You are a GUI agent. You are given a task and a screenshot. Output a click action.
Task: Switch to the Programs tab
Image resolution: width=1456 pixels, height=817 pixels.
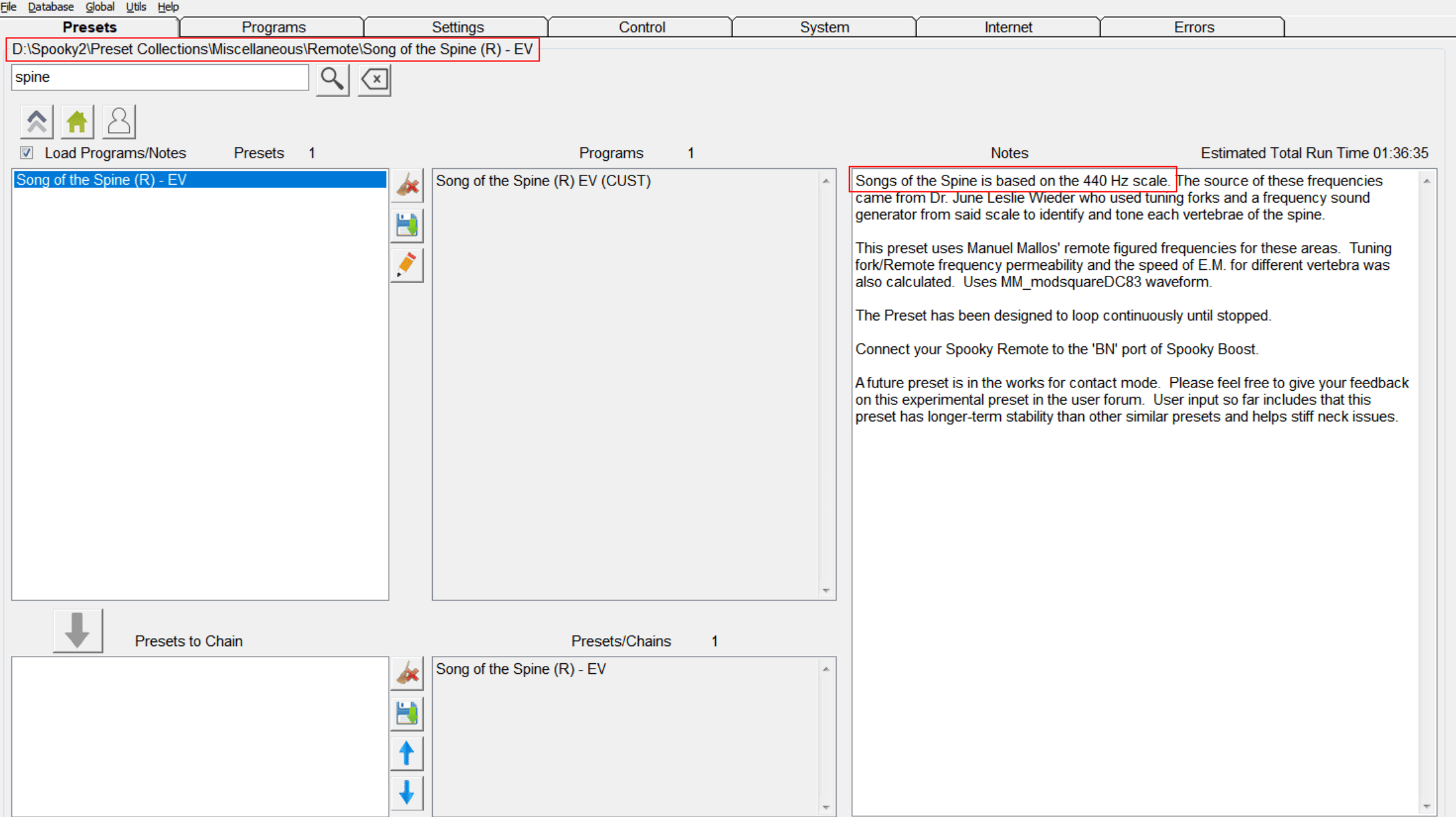[273, 27]
